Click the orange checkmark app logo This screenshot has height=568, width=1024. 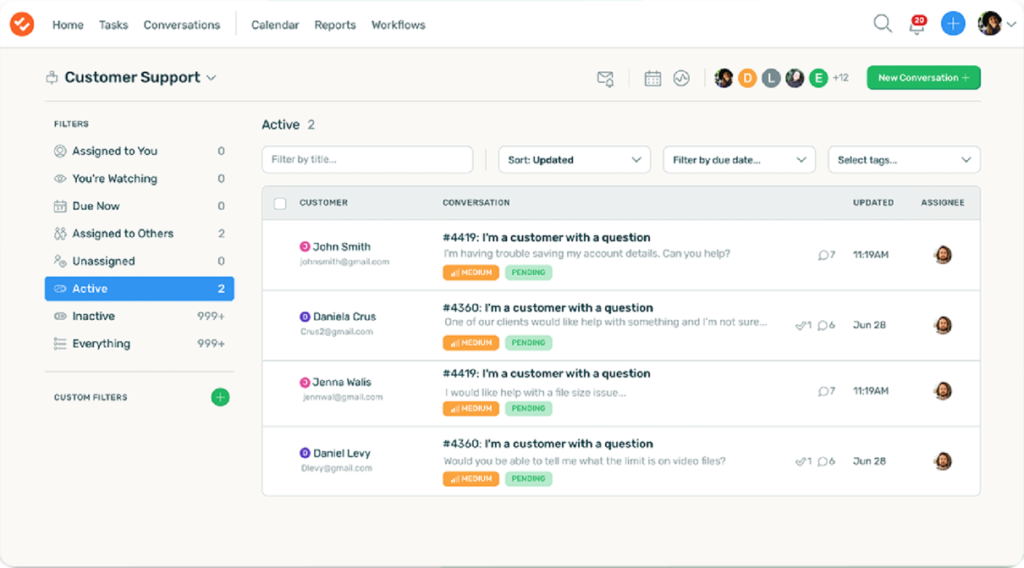click(22, 24)
